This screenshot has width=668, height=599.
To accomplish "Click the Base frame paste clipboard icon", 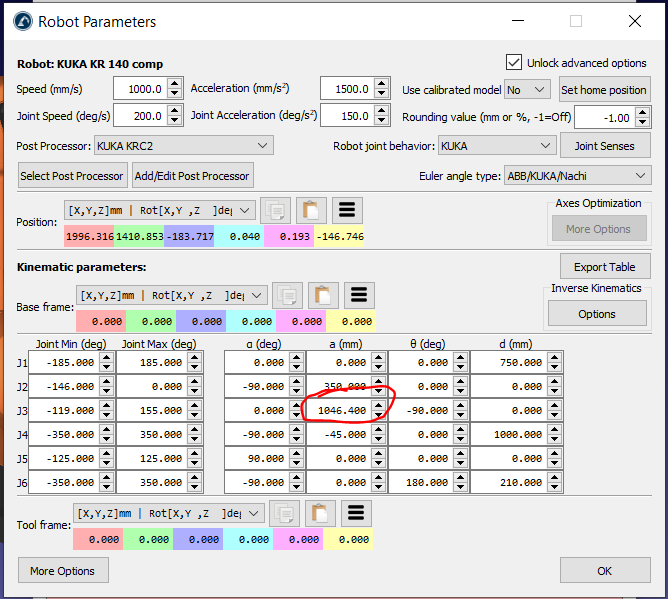I will [x=323, y=295].
